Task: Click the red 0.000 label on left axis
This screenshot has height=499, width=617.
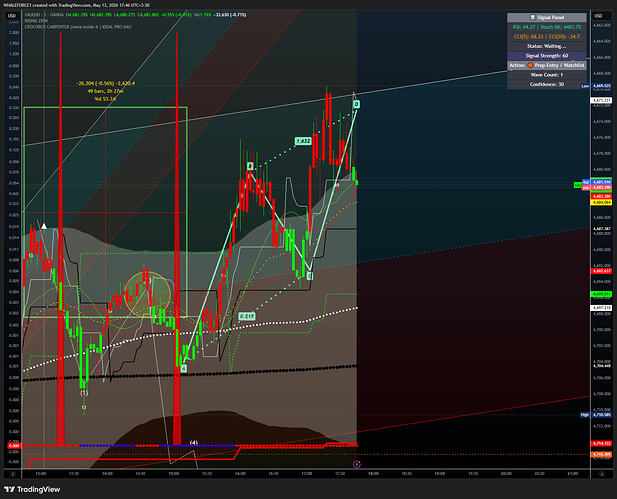Action: coord(14,445)
